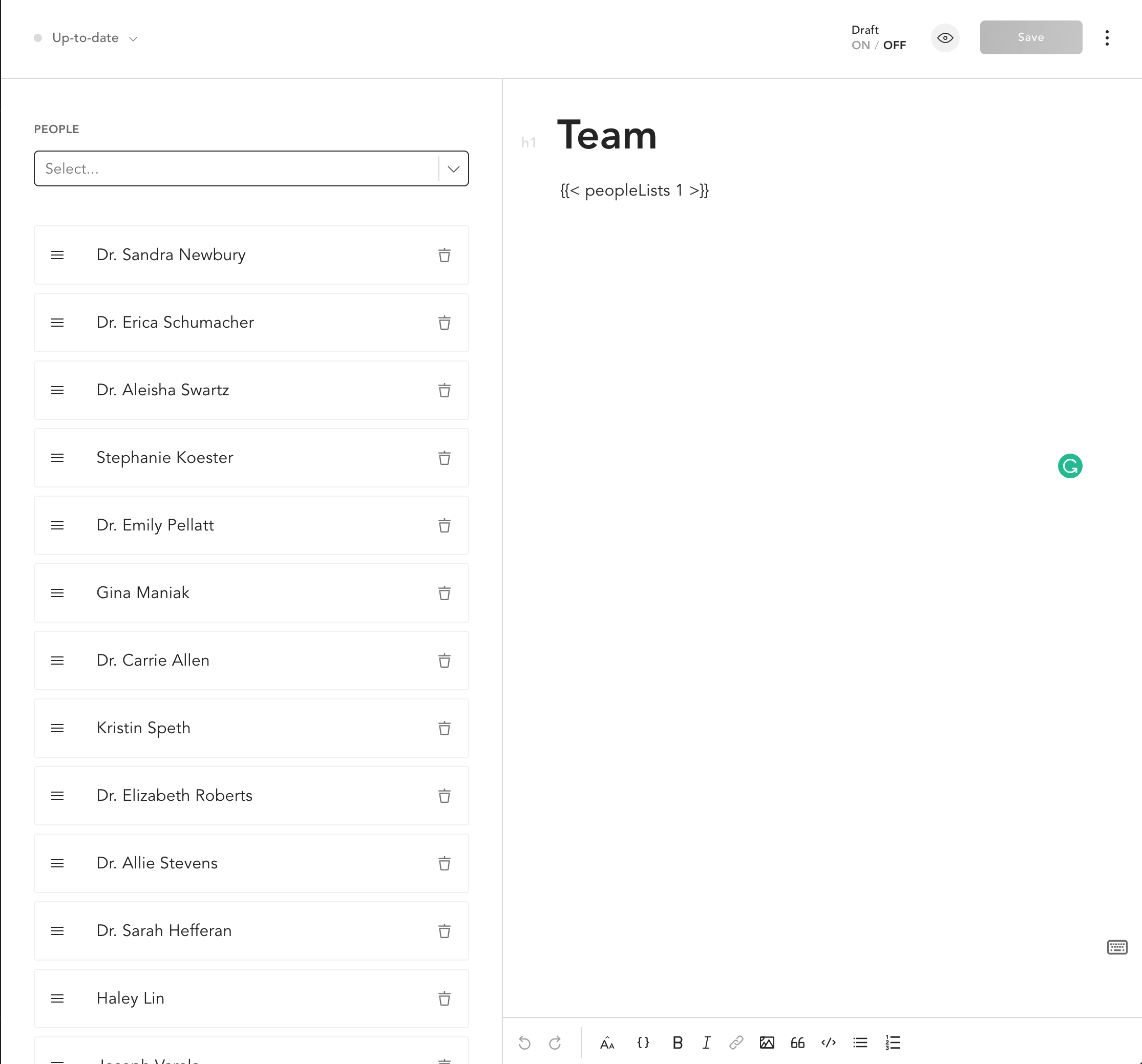Screen dimensions: 1142x1064
Task: Toggle the eye preview button
Action: pyautogui.click(x=944, y=38)
